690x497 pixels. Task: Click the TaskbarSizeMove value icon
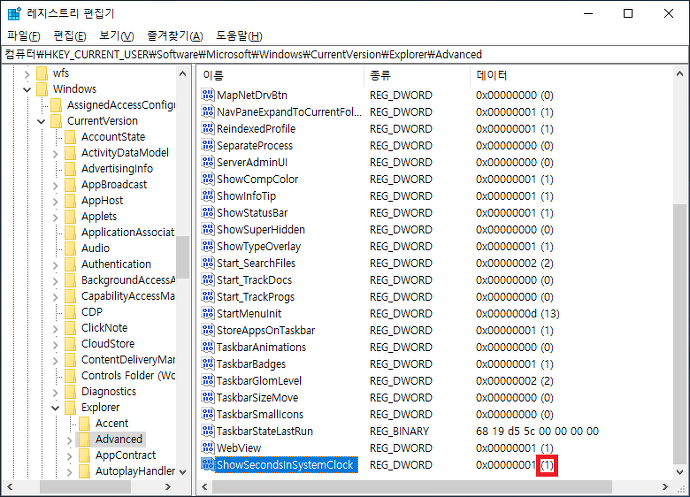[208, 397]
